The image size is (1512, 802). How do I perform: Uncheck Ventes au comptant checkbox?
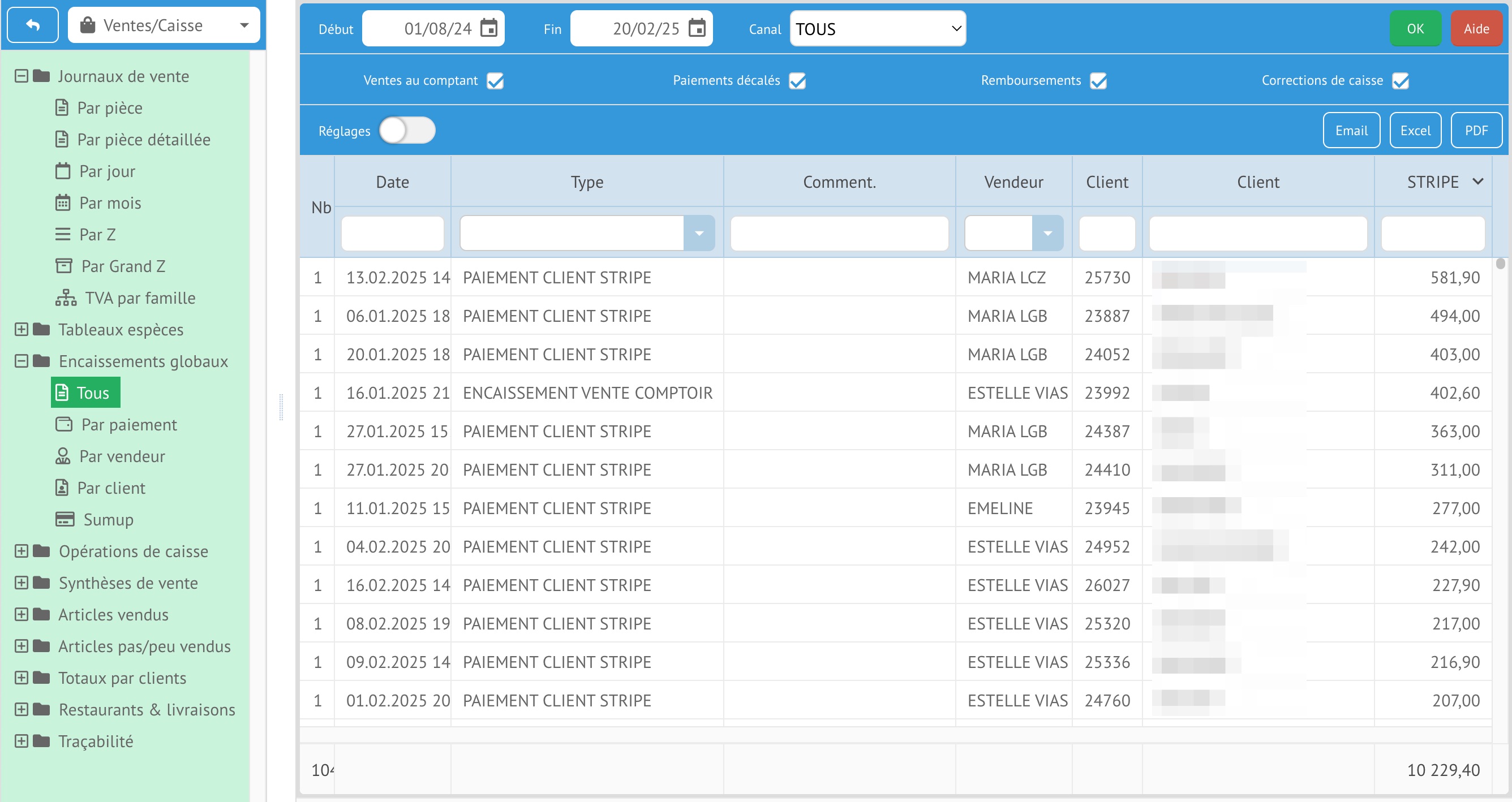click(x=495, y=81)
